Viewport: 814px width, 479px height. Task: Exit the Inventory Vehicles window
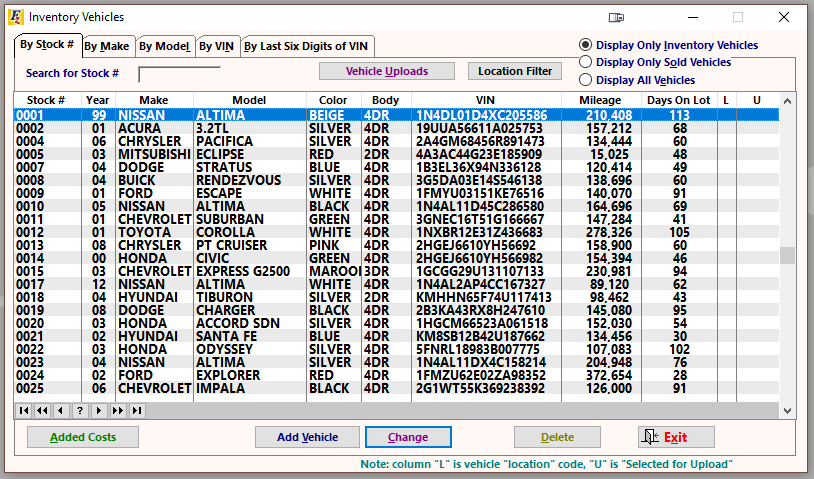[676, 437]
